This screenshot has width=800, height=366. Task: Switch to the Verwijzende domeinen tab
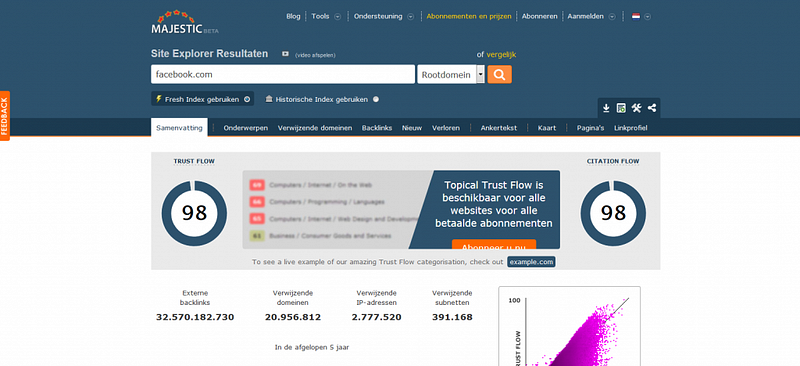[x=315, y=128]
